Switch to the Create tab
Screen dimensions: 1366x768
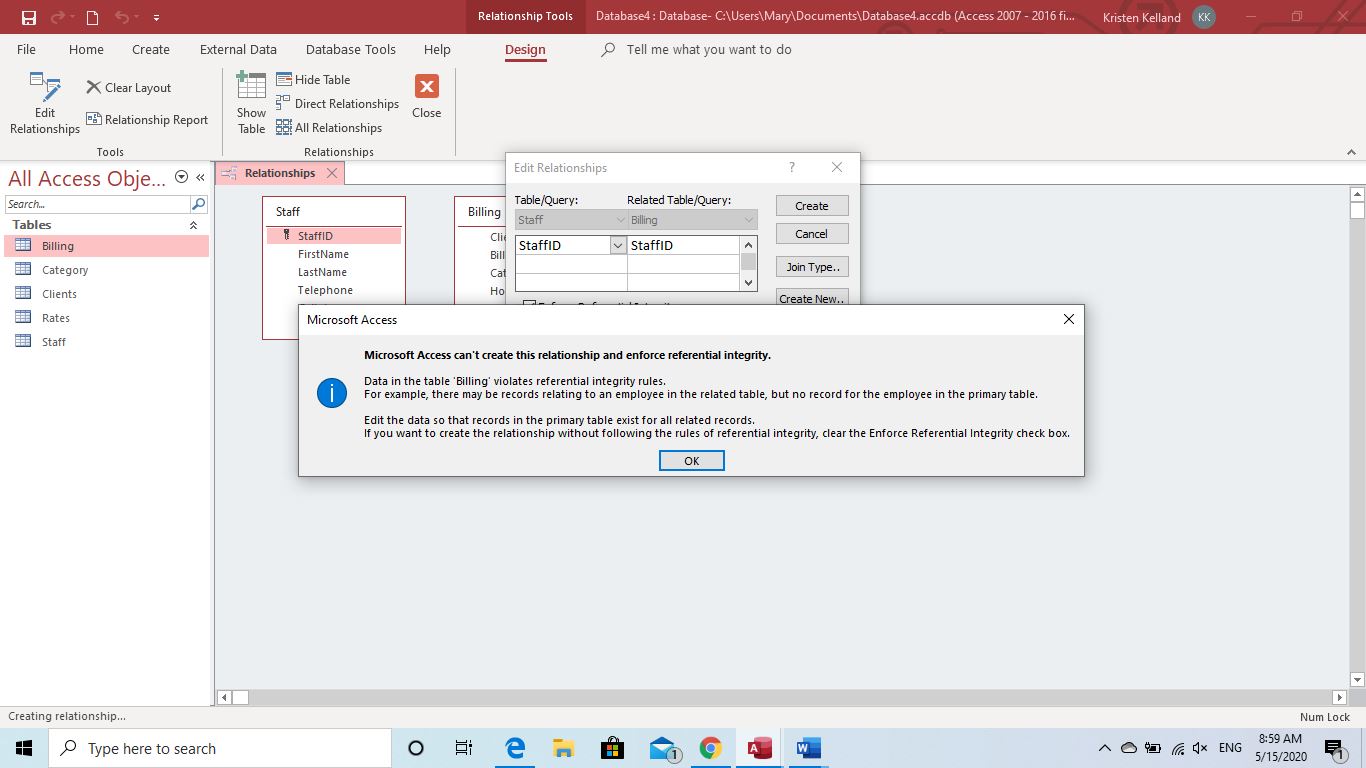pos(151,49)
